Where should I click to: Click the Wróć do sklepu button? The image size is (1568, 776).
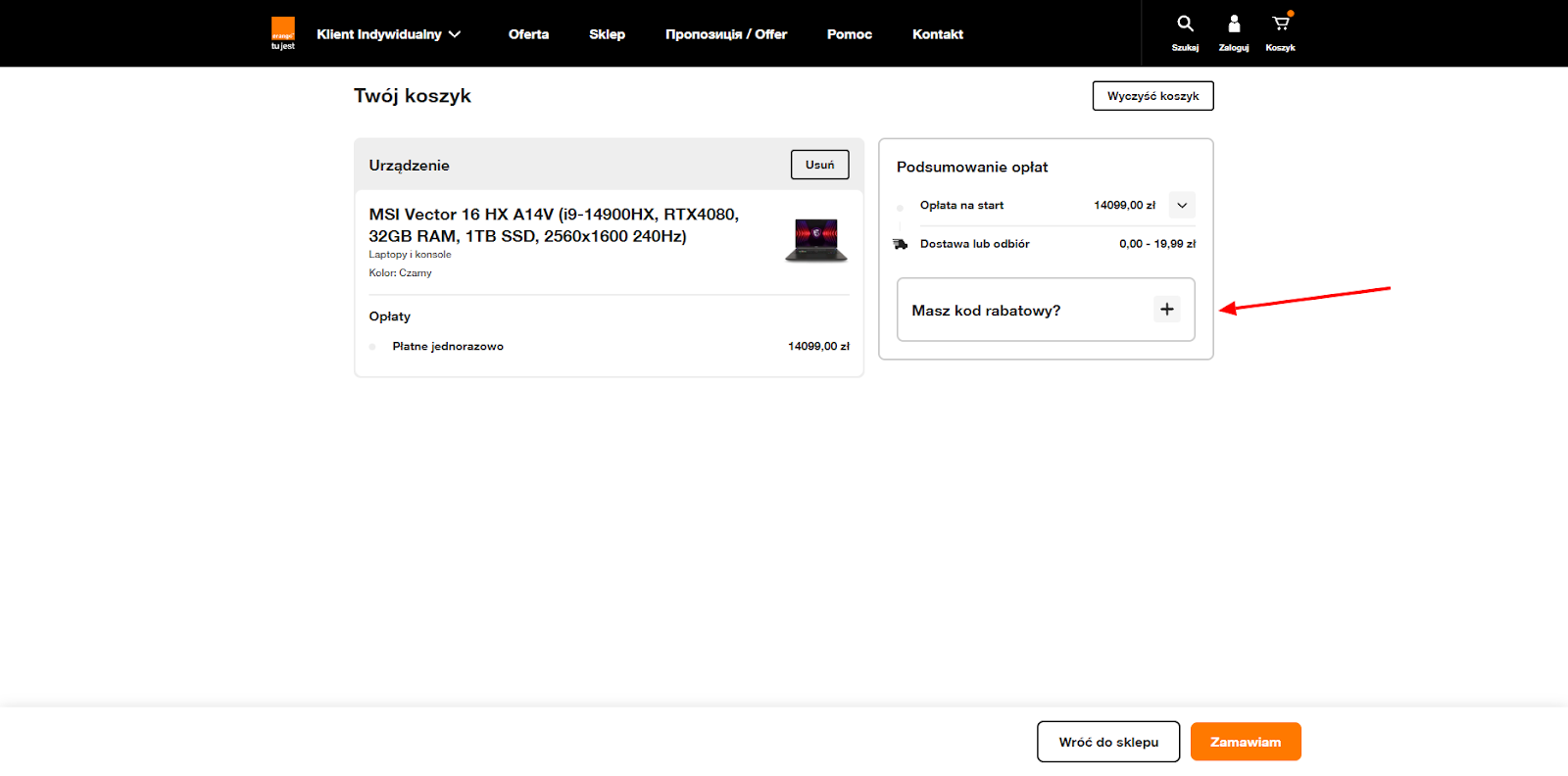(x=1108, y=742)
